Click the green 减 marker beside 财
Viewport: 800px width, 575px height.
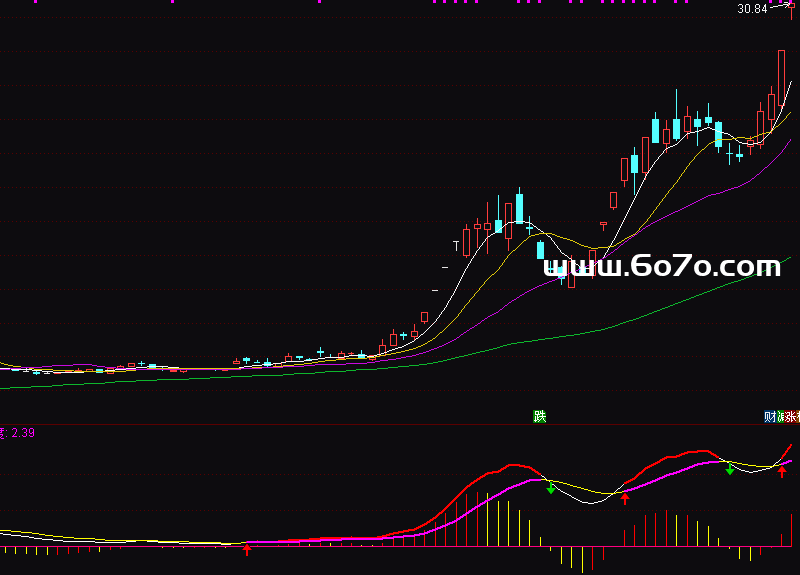pos(780,416)
